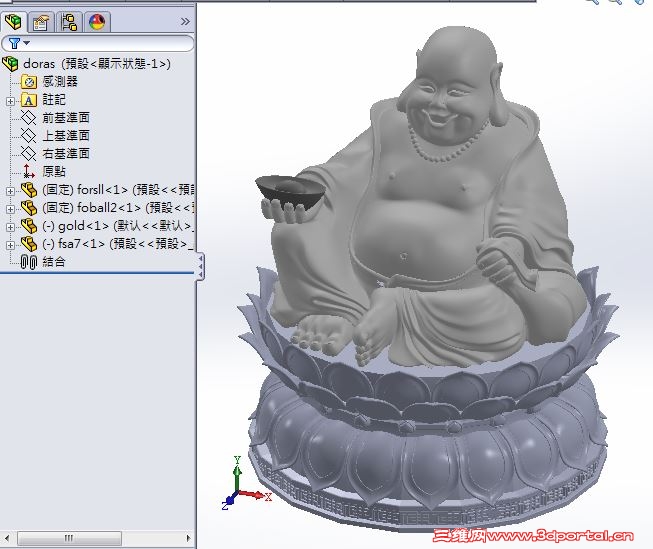Viewport: 653px width, 549px height.
Task: Select the forsll<1> fixed component
Action: tap(118, 190)
